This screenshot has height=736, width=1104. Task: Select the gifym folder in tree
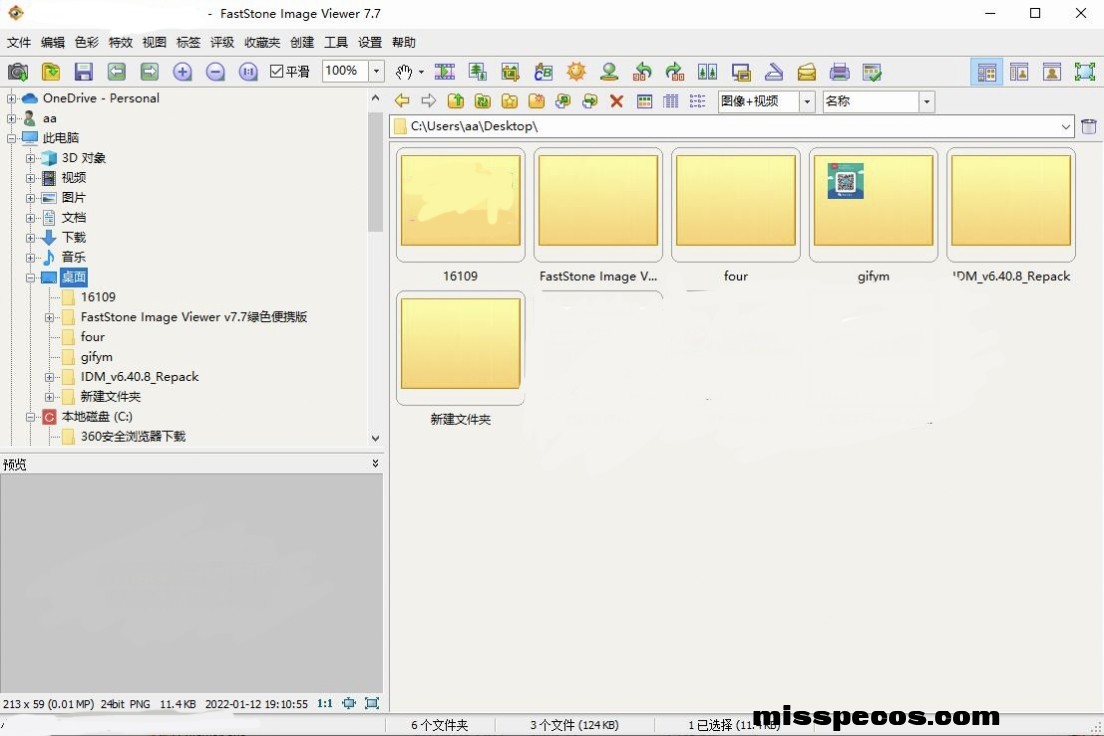click(97, 357)
